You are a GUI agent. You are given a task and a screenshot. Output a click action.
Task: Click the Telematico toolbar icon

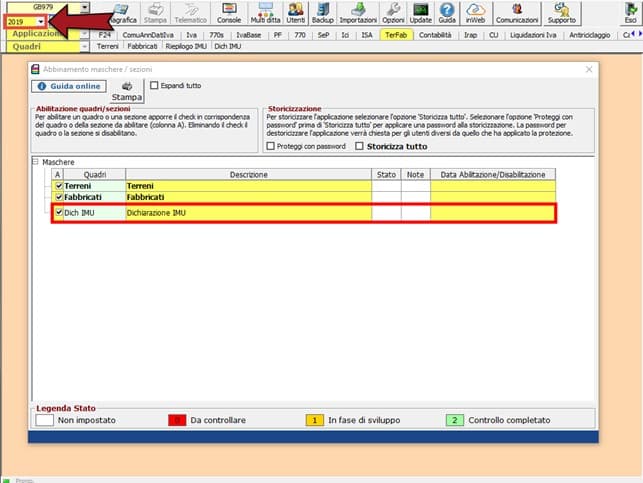pos(191,13)
